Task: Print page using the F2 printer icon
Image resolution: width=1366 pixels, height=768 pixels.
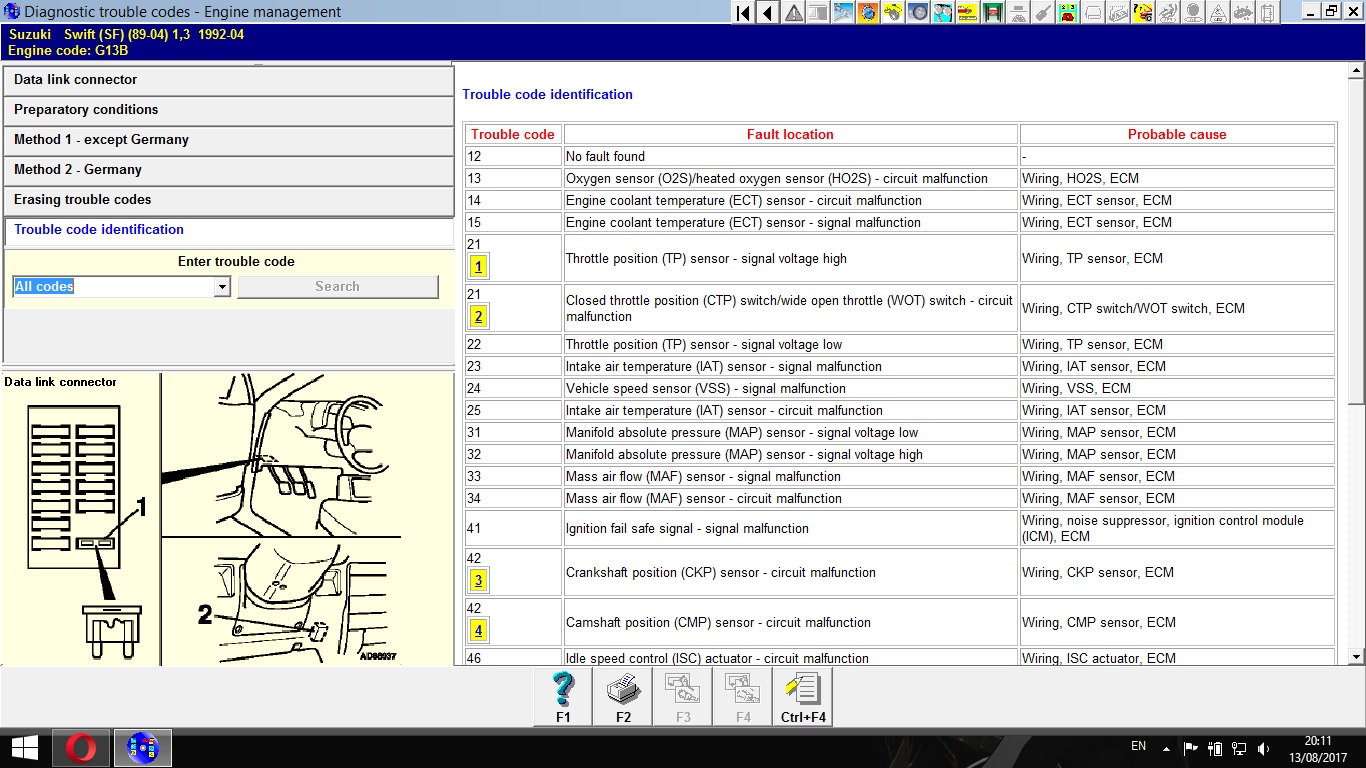Action: (x=623, y=696)
